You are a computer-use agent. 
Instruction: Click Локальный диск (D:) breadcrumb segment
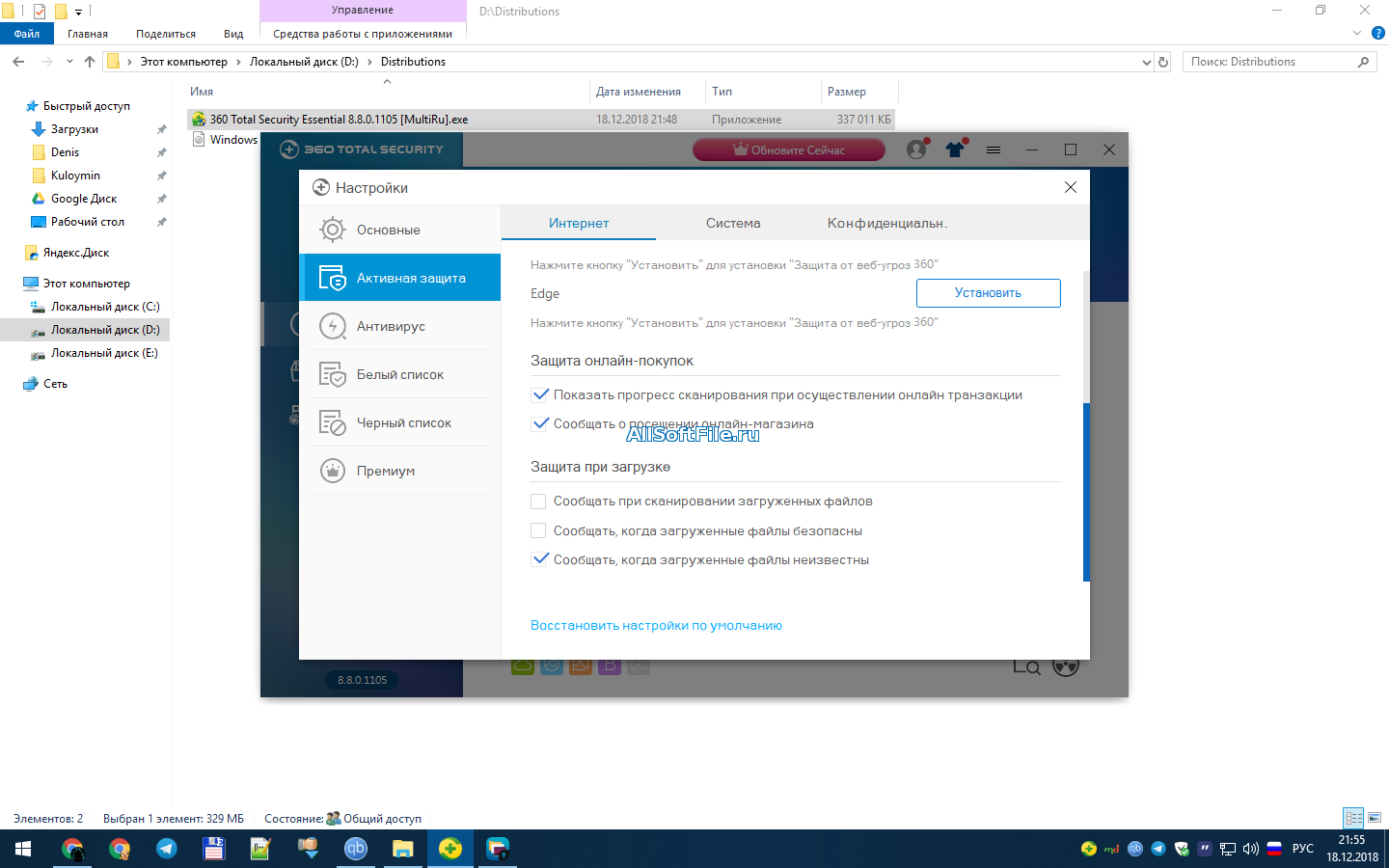(304, 62)
